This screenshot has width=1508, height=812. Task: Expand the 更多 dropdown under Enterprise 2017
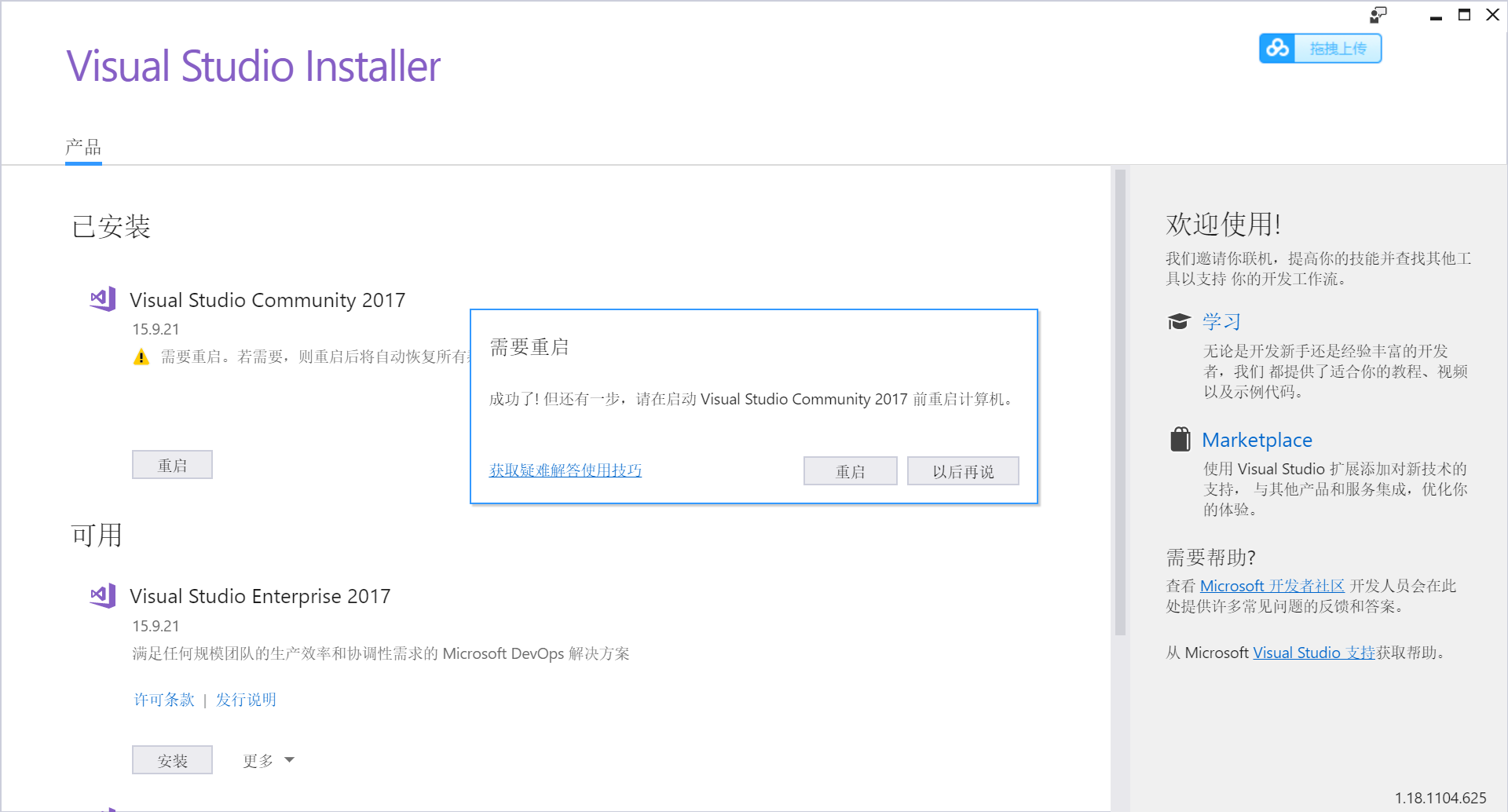pyautogui.click(x=267, y=759)
